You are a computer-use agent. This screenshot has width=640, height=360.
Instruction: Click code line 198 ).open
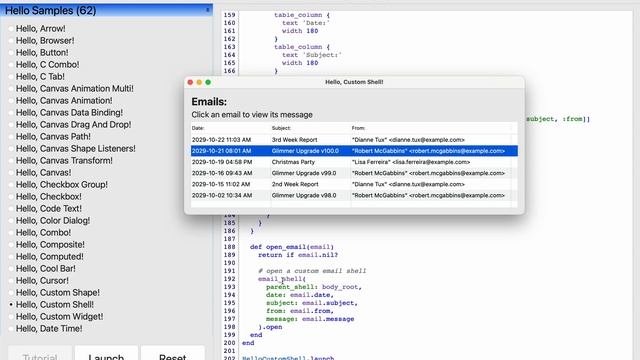[x=270, y=327]
